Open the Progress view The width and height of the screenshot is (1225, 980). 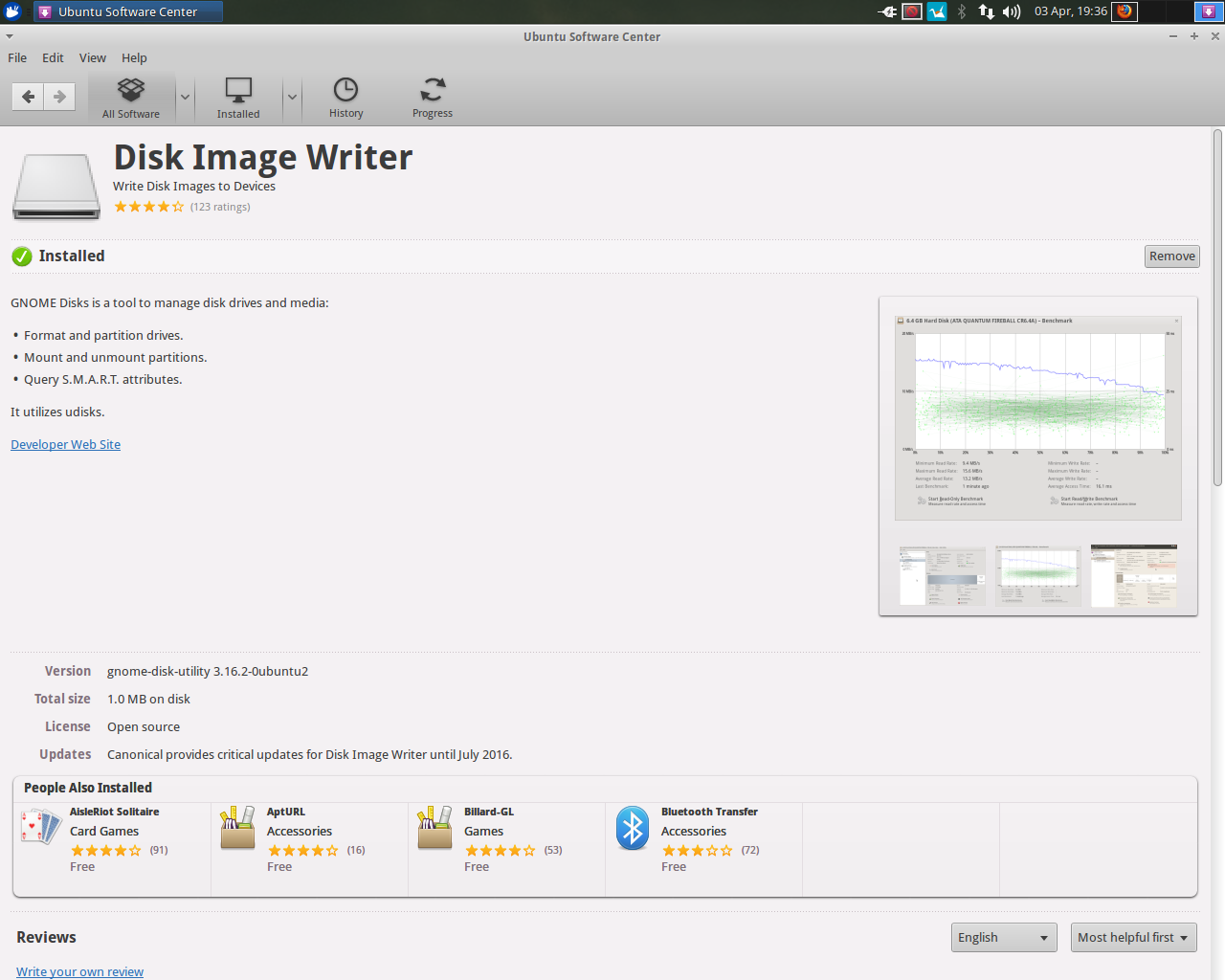tap(433, 99)
